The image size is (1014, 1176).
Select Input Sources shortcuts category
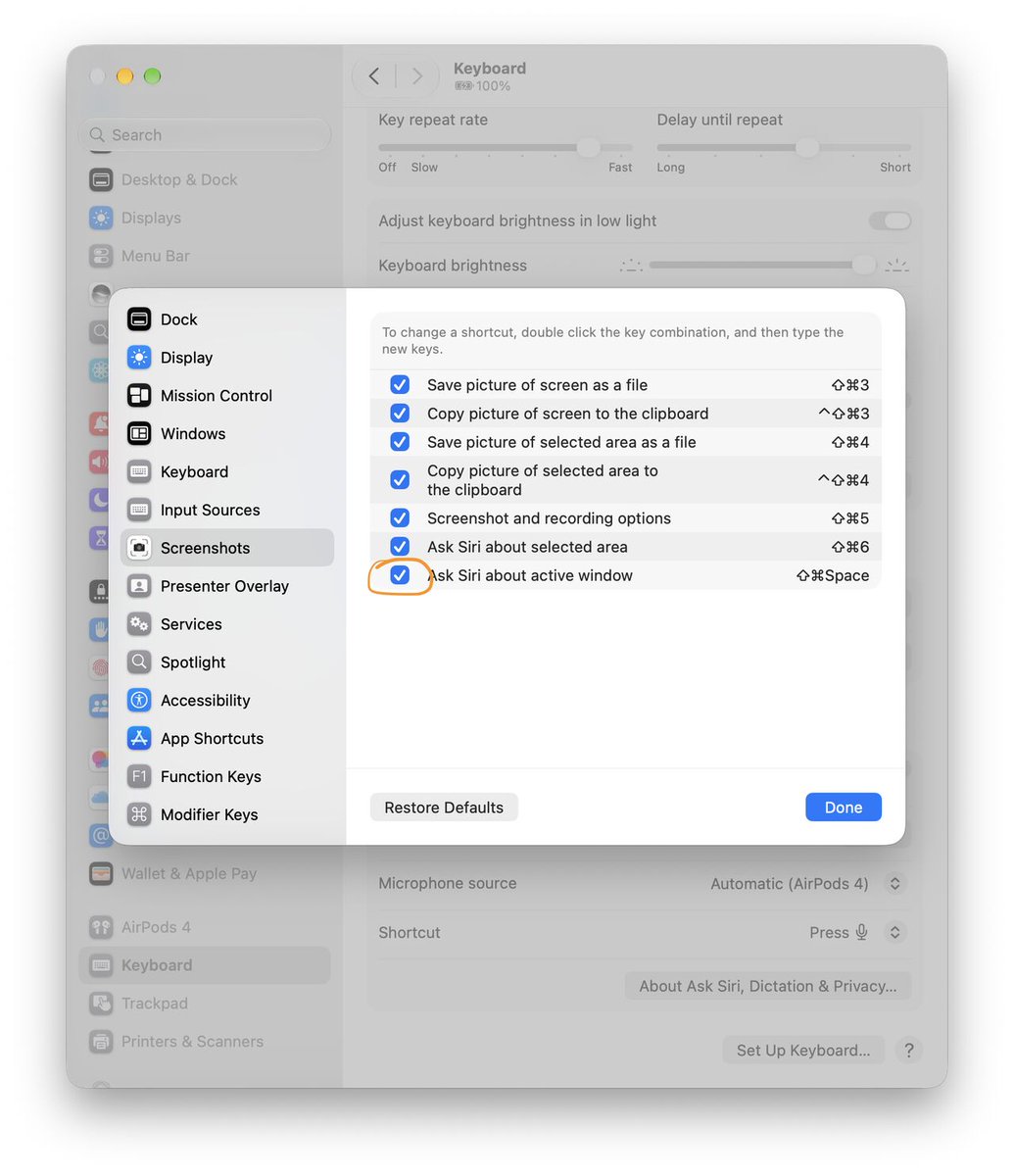[x=227, y=511]
